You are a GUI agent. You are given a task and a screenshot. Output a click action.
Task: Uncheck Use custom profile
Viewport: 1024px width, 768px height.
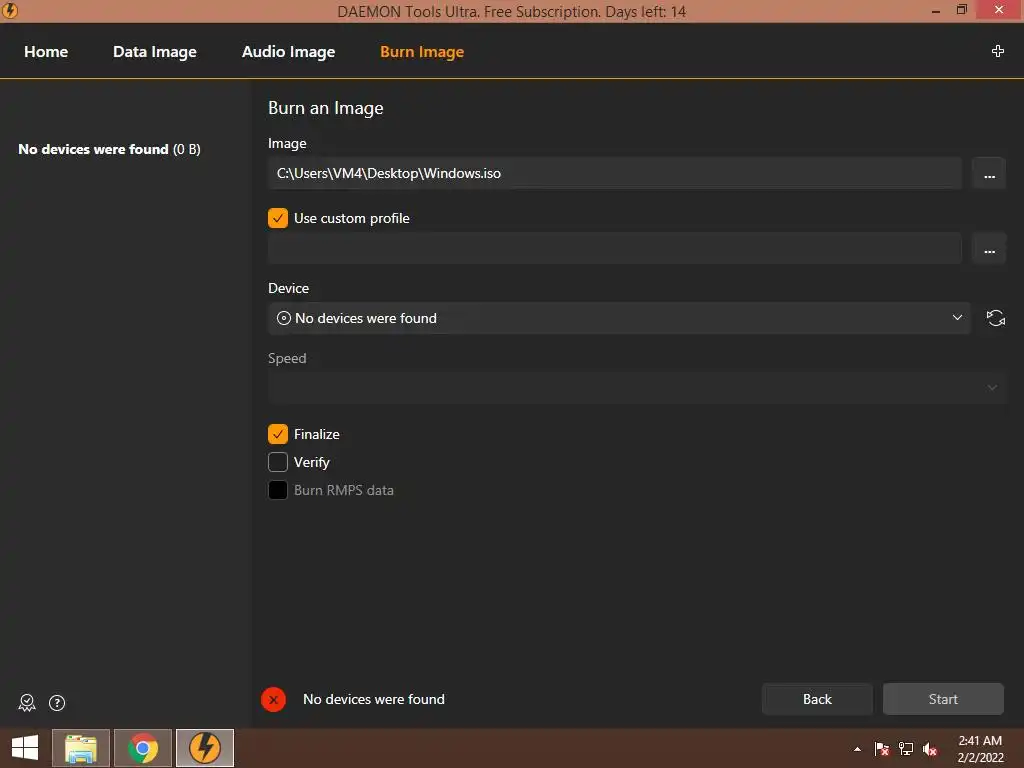(x=278, y=218)
